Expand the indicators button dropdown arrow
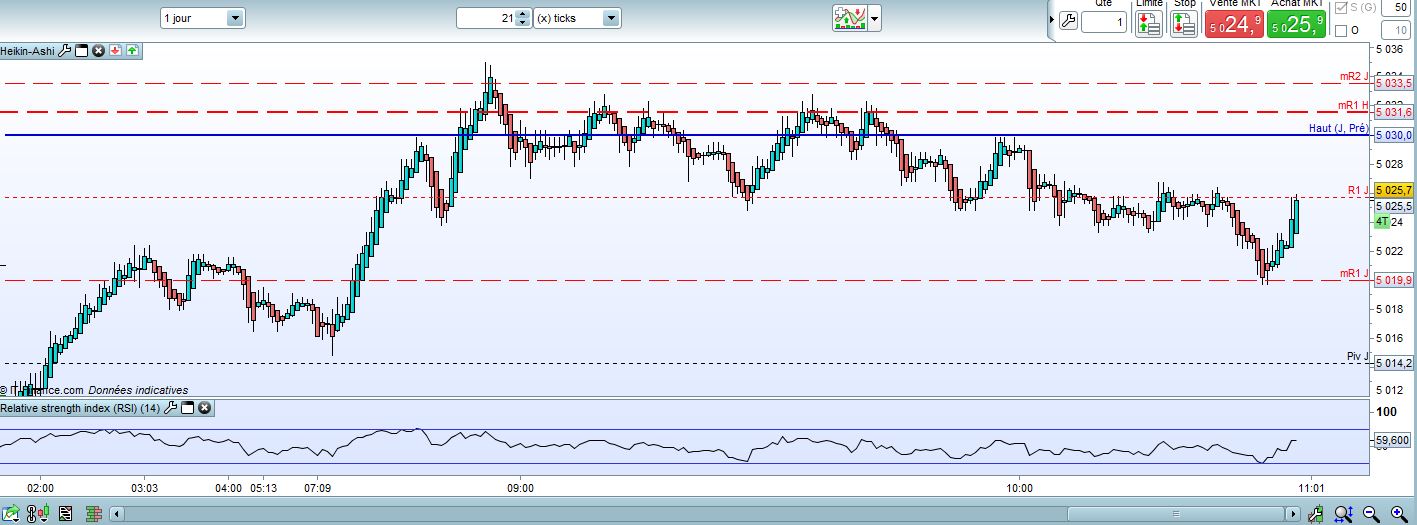 tap(875, 18)
